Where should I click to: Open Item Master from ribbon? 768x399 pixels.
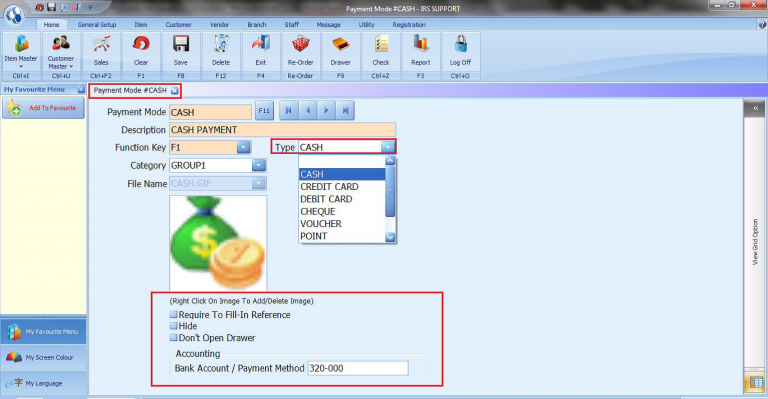21,51
